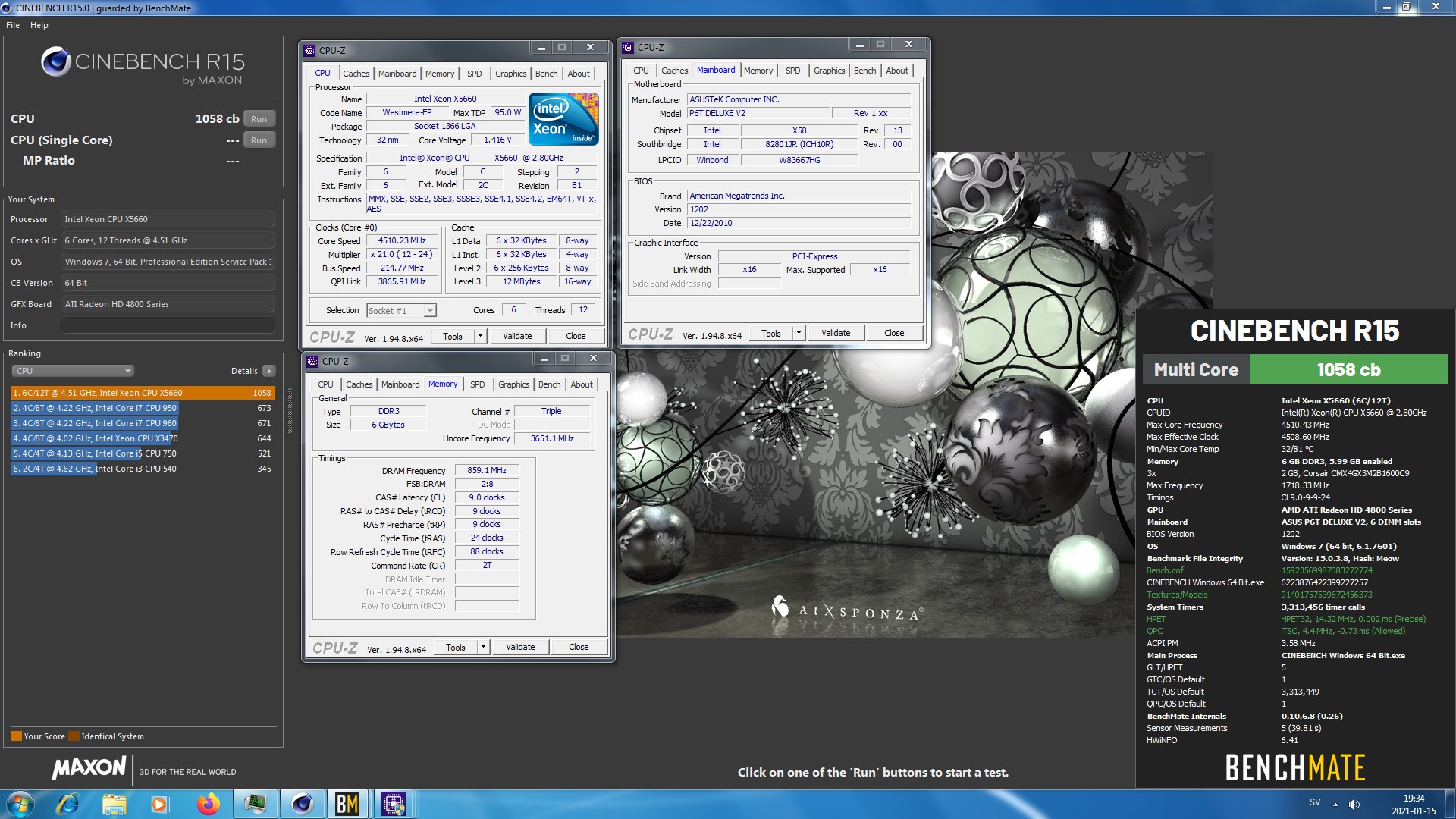
Task: Open Graphics tab in Memory window
Action: [x=513, y=384]
